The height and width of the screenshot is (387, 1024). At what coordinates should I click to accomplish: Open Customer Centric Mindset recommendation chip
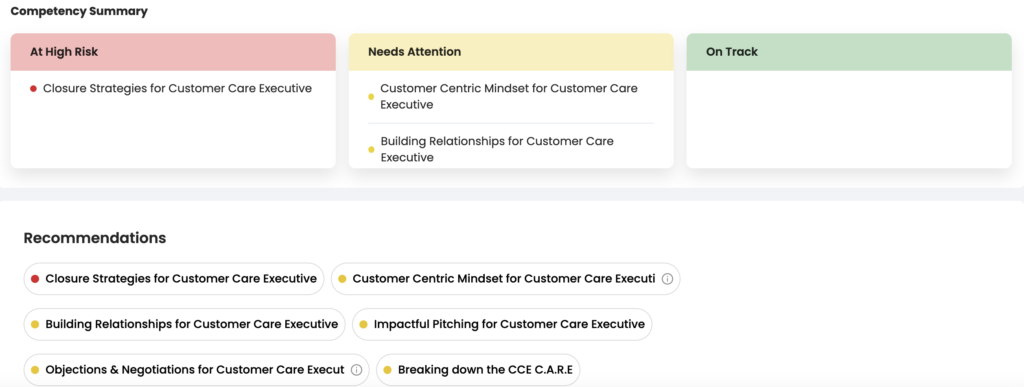[505, 279]
